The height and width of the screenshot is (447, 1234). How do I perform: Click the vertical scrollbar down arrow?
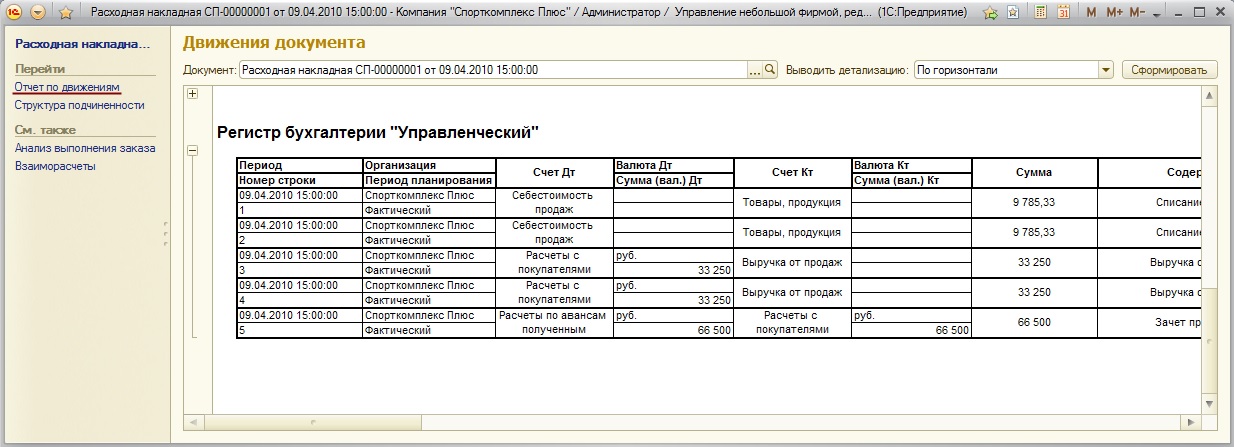[1209, 404]
